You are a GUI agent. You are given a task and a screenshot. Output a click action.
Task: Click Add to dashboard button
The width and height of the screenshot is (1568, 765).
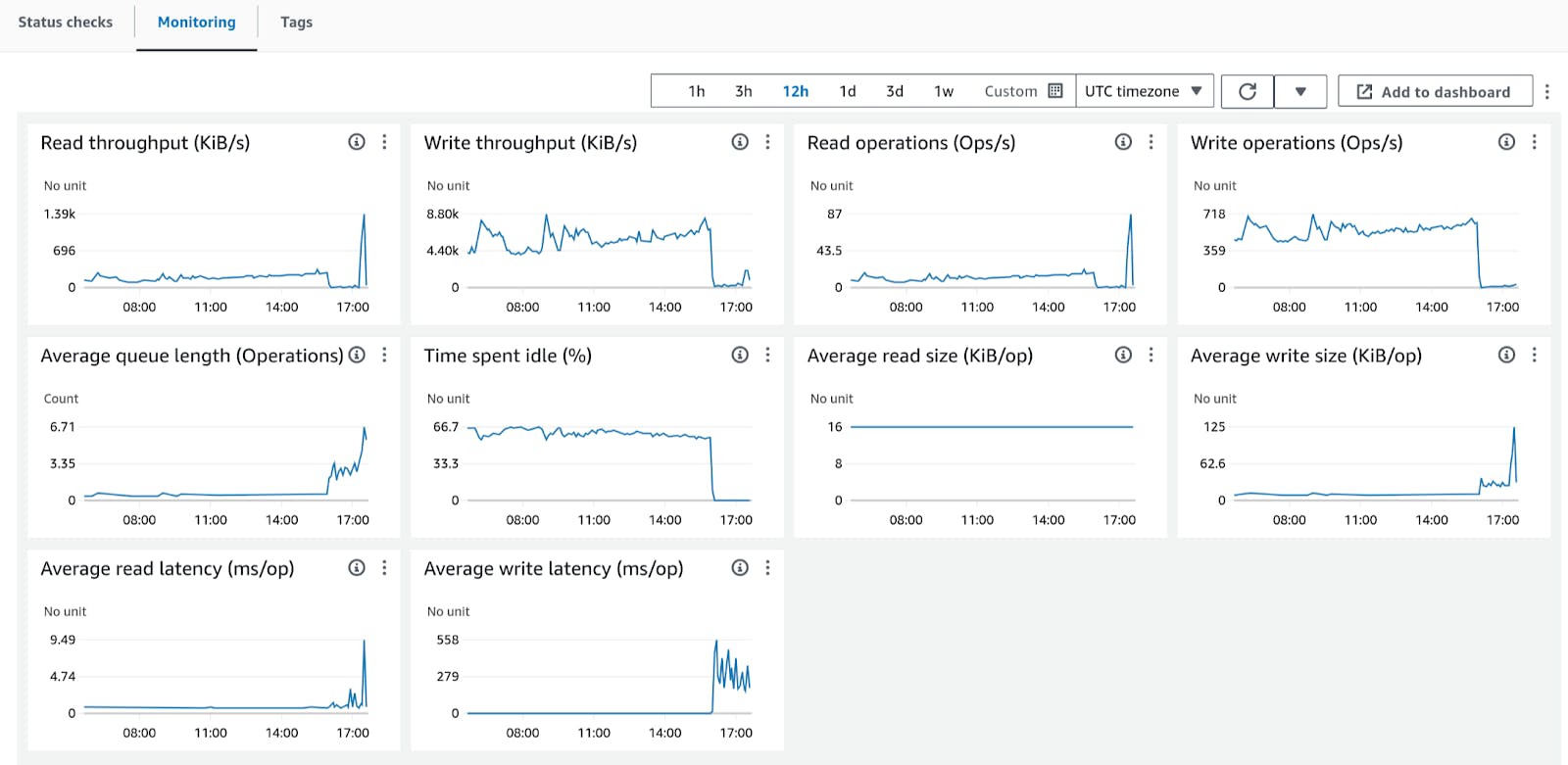[x=1435, y=91]
